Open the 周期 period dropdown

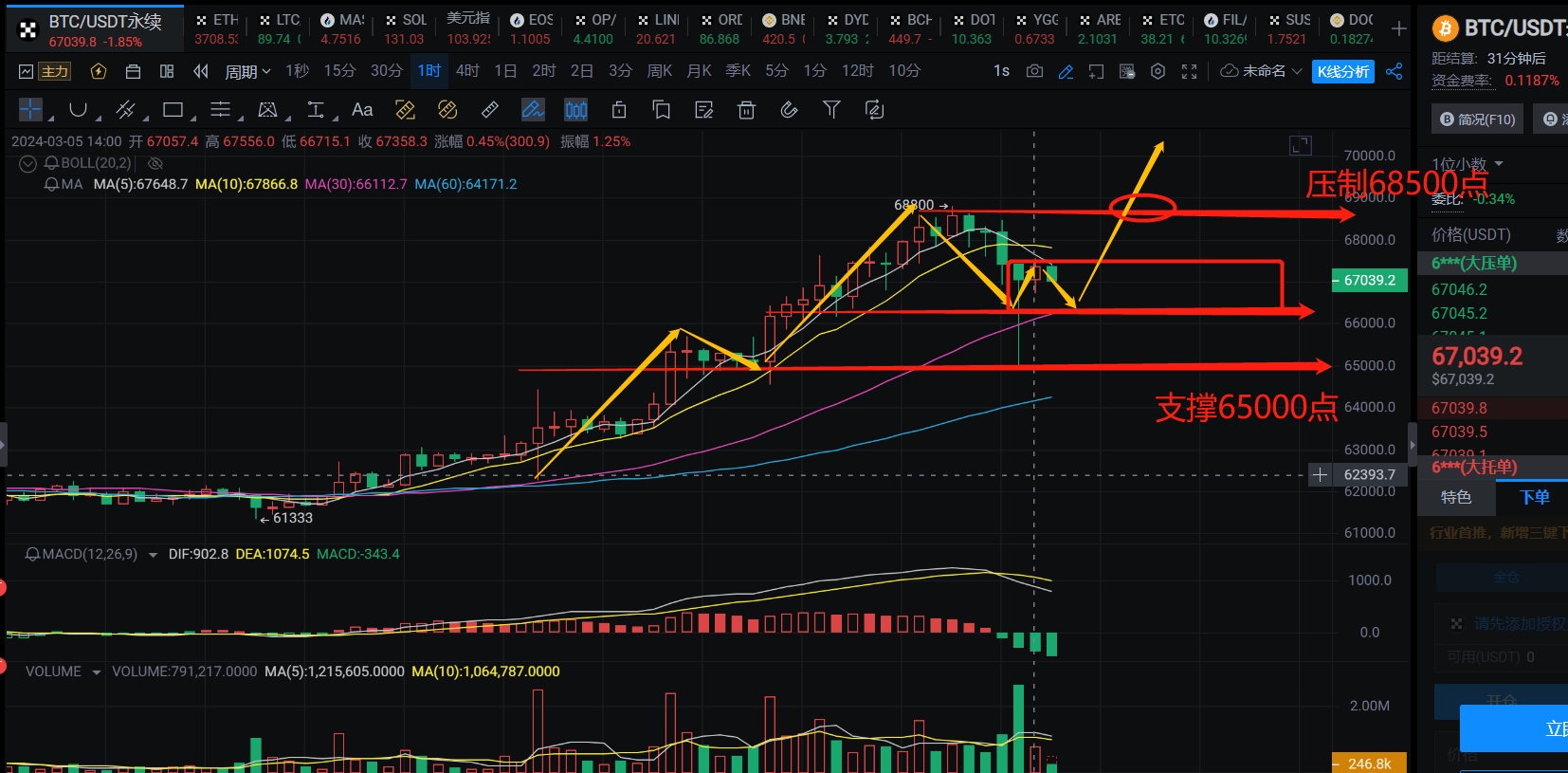247,71
